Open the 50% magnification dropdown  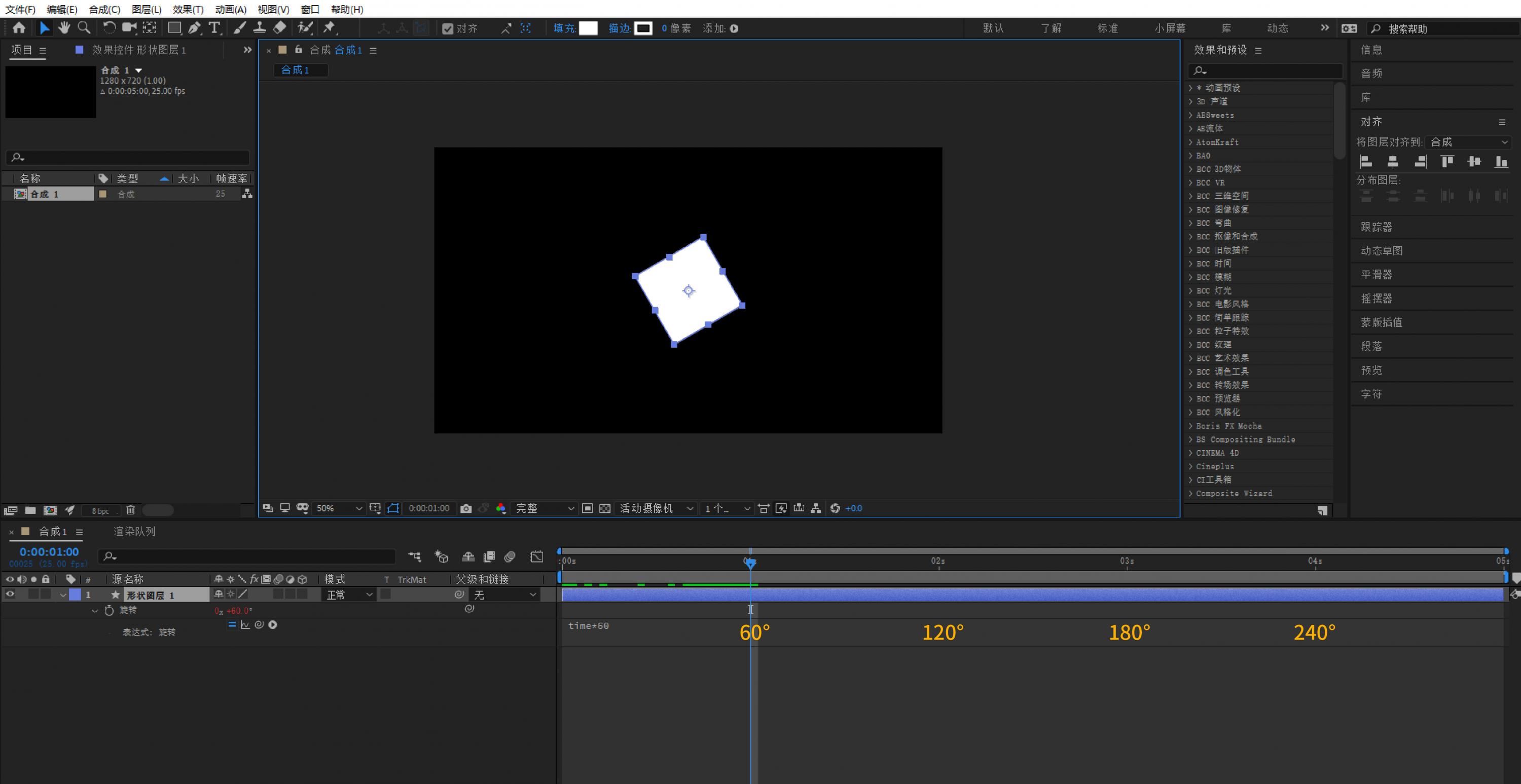(339, 508)
